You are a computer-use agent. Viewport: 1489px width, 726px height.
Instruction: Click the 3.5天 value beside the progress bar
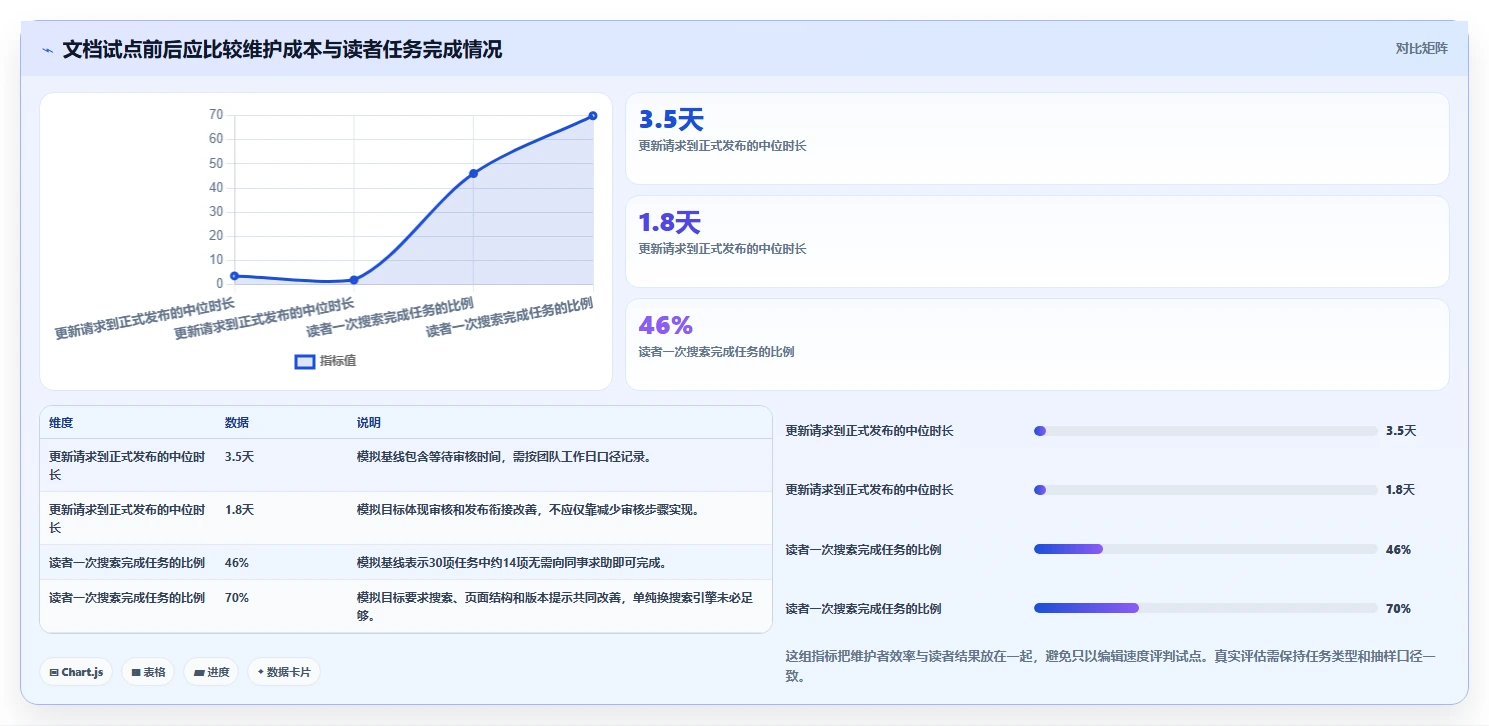point(1401,431)
